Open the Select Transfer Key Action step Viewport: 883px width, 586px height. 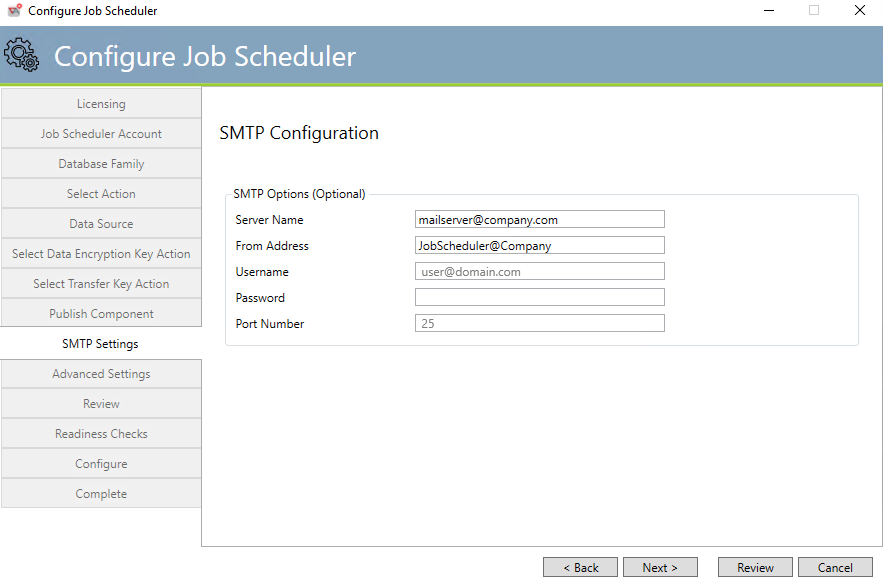tap(101, 283)
